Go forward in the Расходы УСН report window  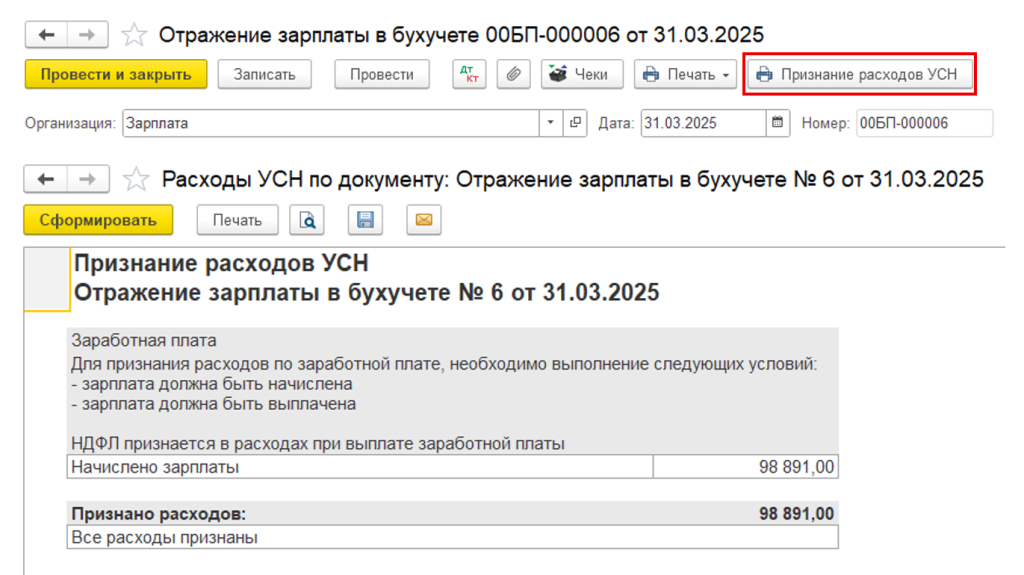tap(87, 179)
